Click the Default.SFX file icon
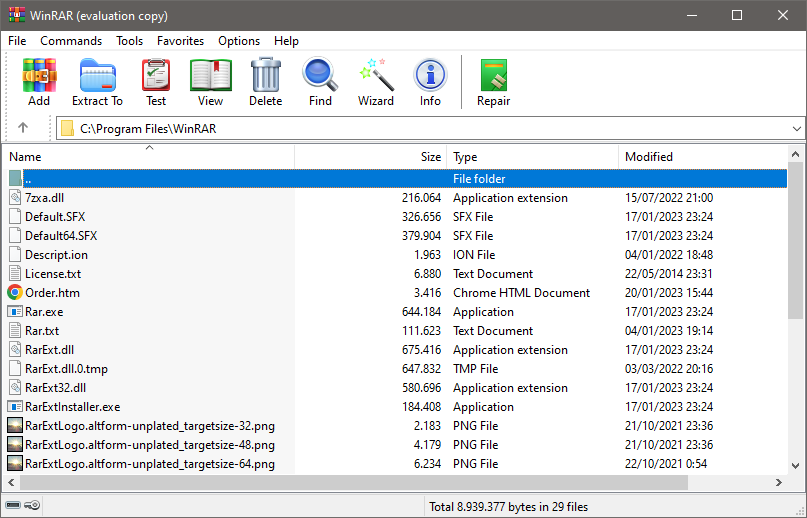 (x=15, y=217)
